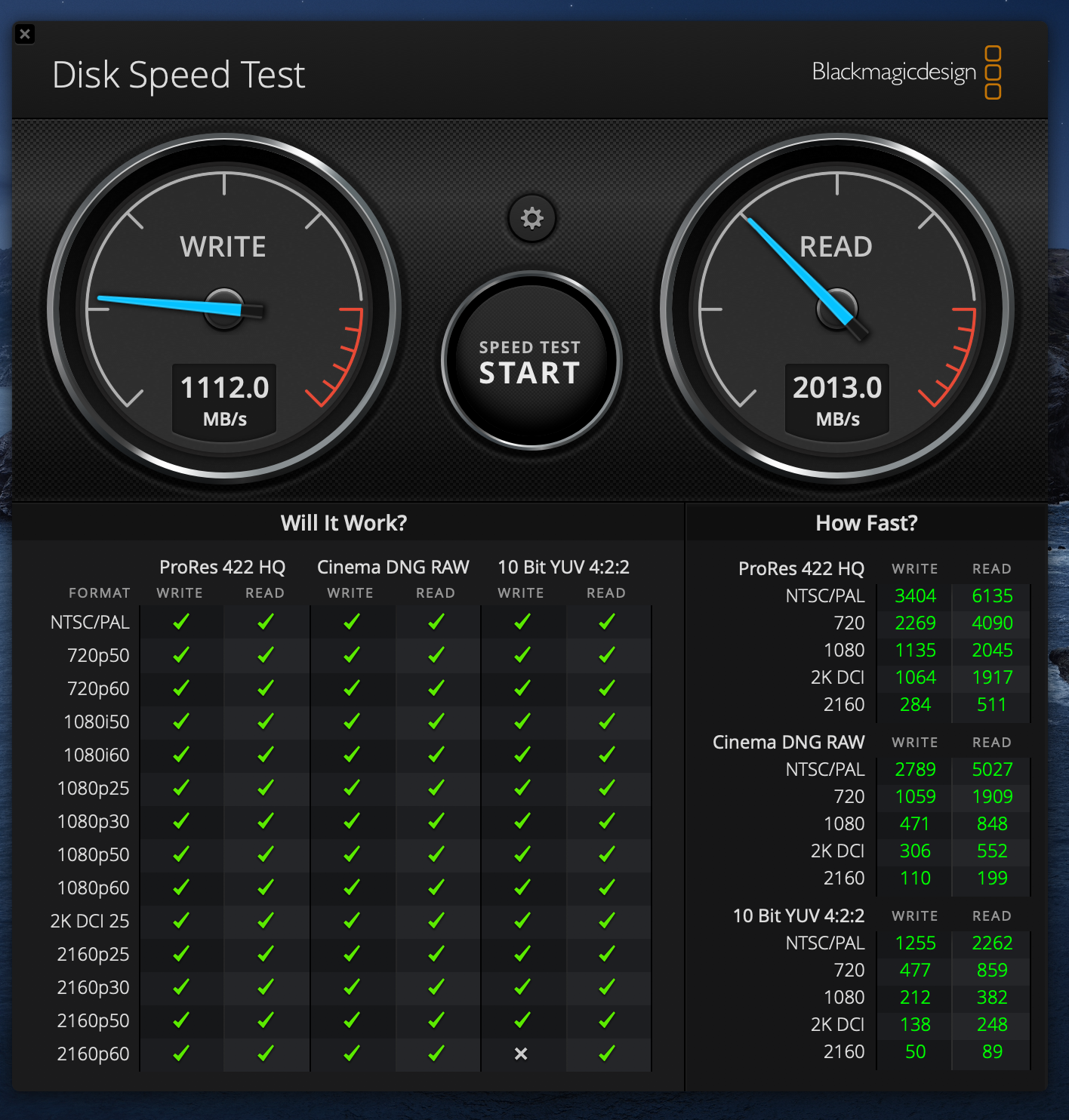Viewport: 1069px width, 1120px height.
Task: Click the 859 YUV 720 read value
Action: click(992, 970)
